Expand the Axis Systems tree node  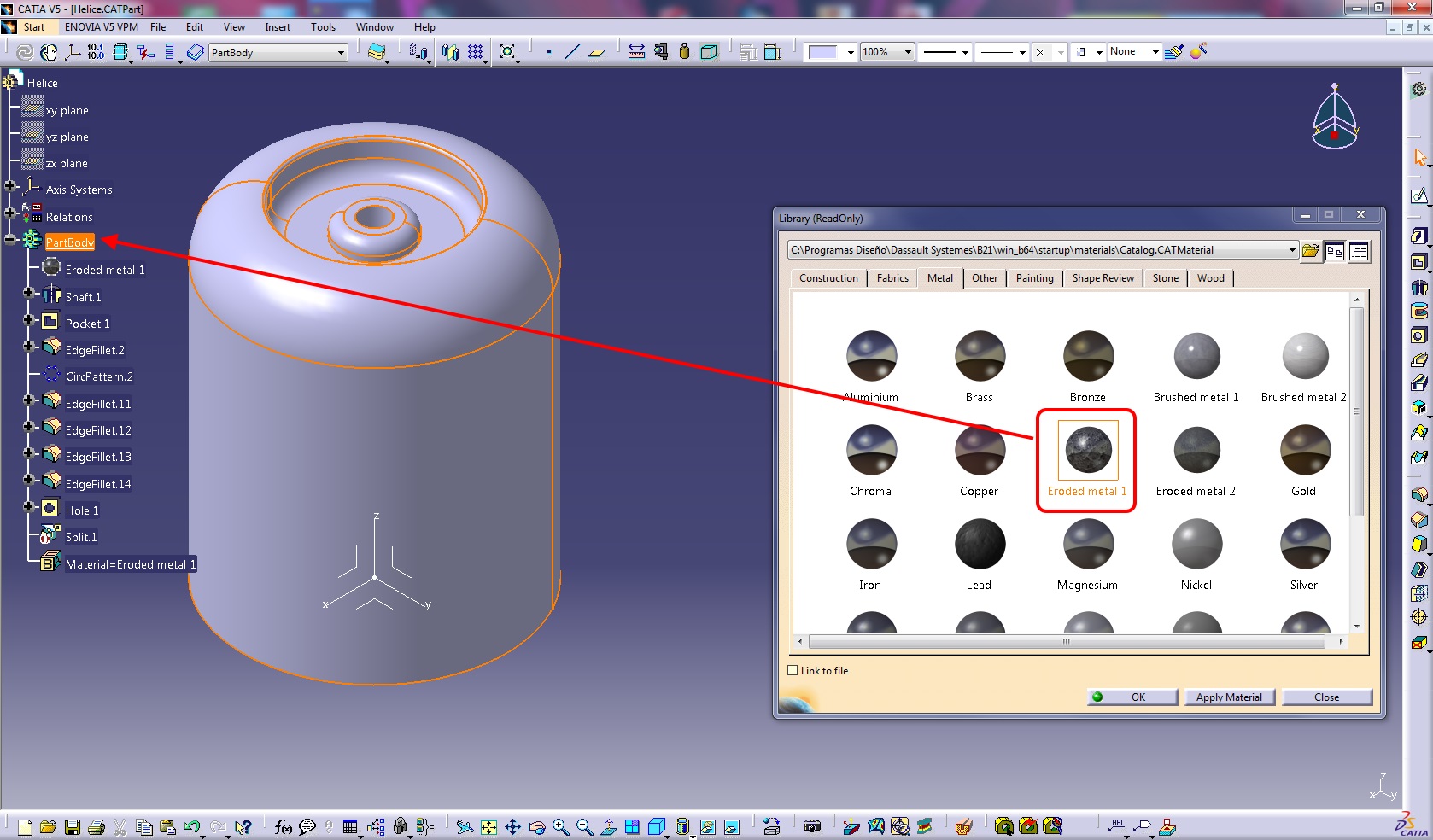coord(10,185)
